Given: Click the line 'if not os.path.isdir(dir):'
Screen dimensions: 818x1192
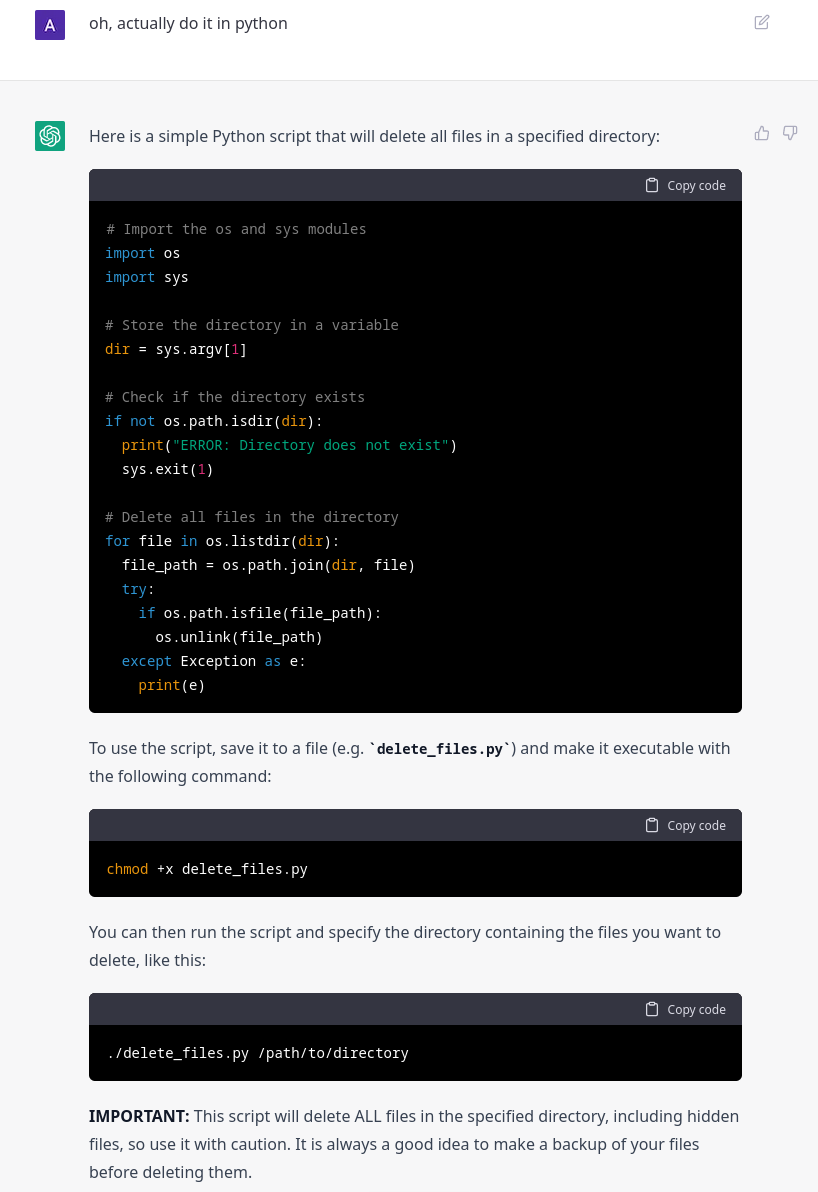Looking at the screenshot, I should (214, 421).
